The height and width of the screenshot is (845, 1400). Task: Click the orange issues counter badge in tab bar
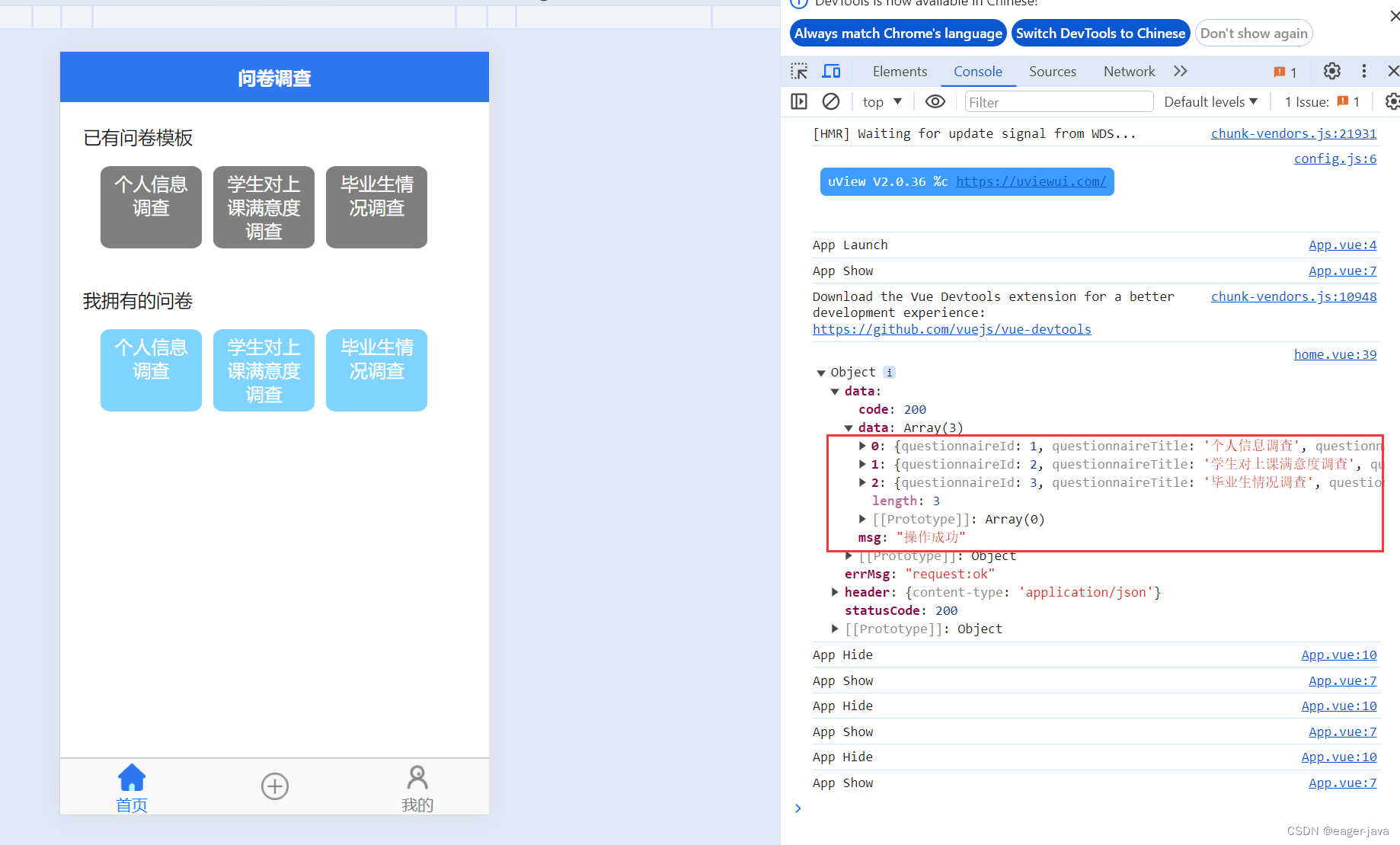(x=1285, y=72)
